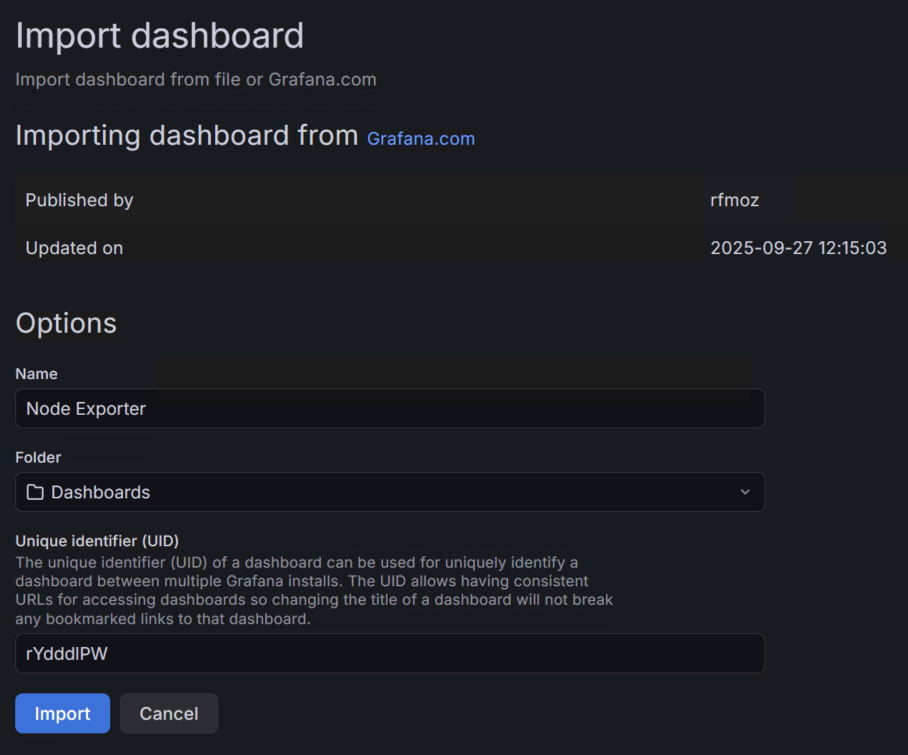Click the chevron arrow in Folder selector

click(x=744, y=492)
